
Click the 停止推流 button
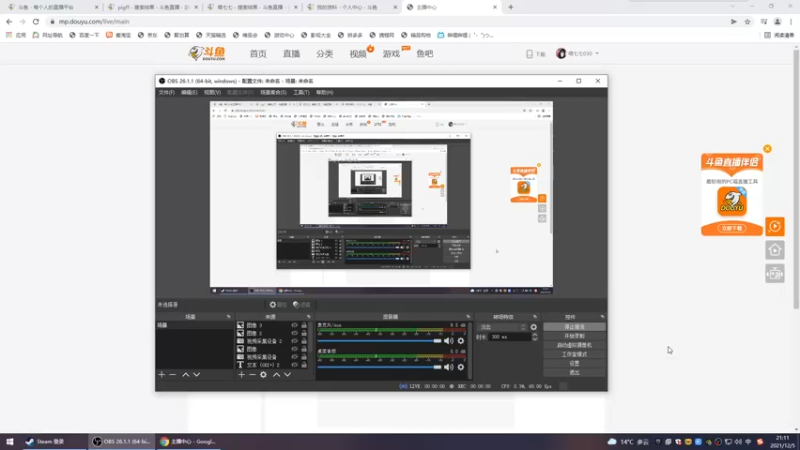(574, 327)
